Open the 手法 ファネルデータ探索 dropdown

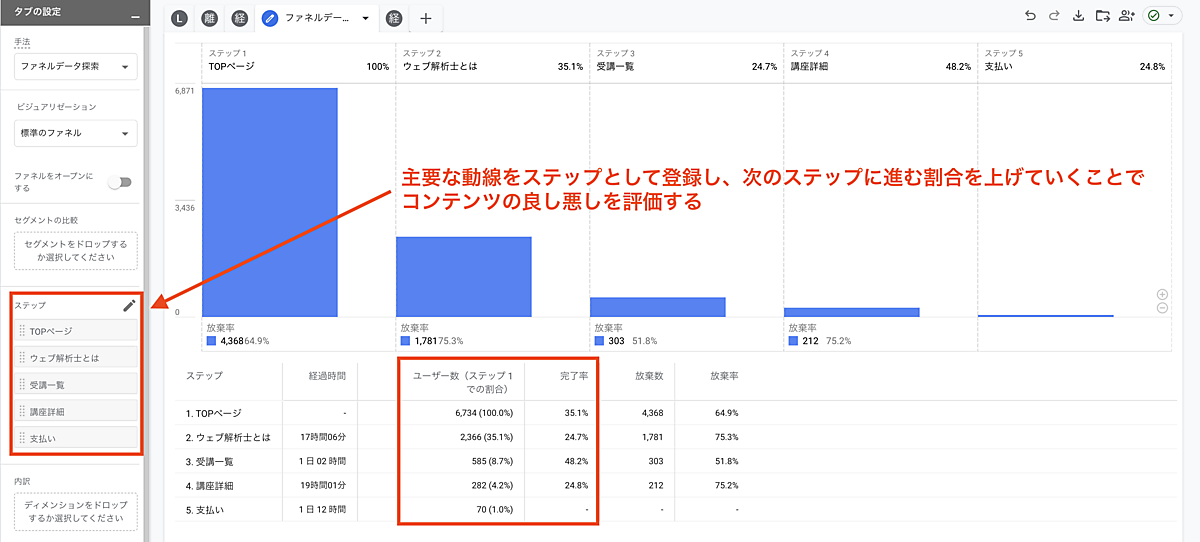pyautogui.click(x=76, y=67)
